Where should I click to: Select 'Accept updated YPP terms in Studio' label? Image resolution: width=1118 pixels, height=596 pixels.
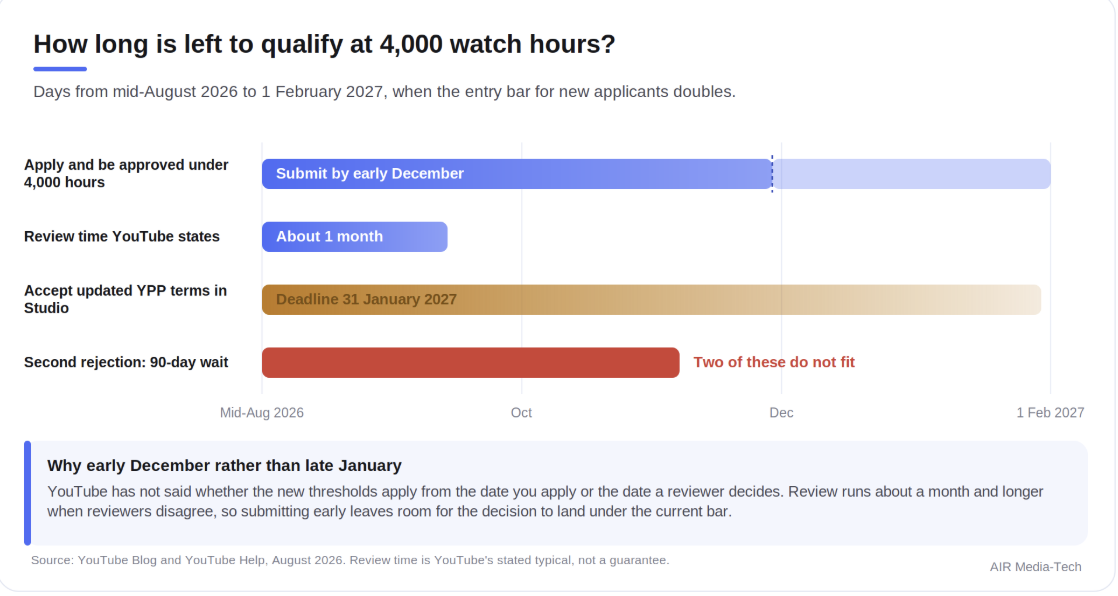[x=125, y=299]
